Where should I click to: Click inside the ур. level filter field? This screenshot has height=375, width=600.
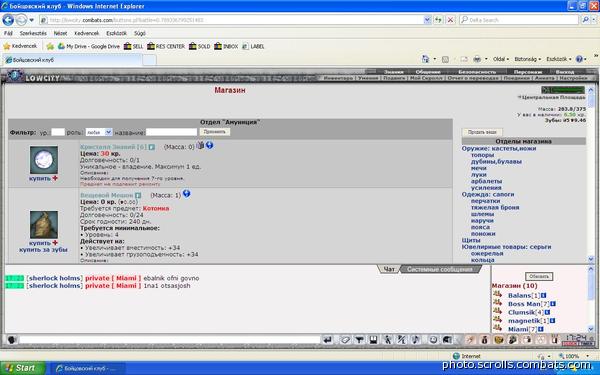(58, 132)
